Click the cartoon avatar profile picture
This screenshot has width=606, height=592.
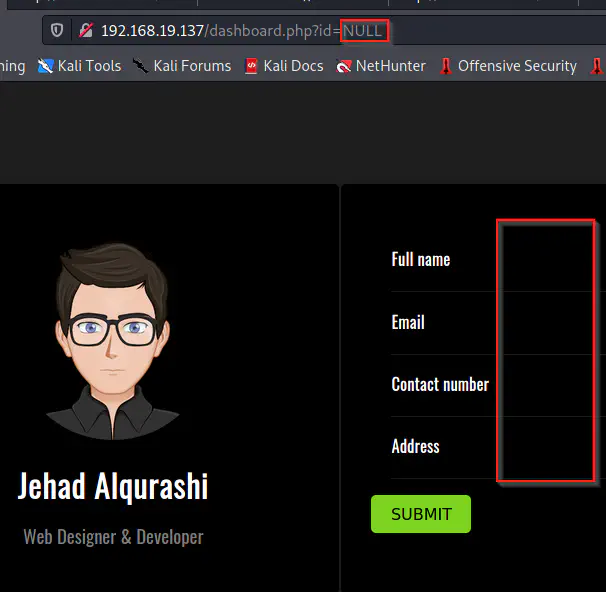point(112,341)
